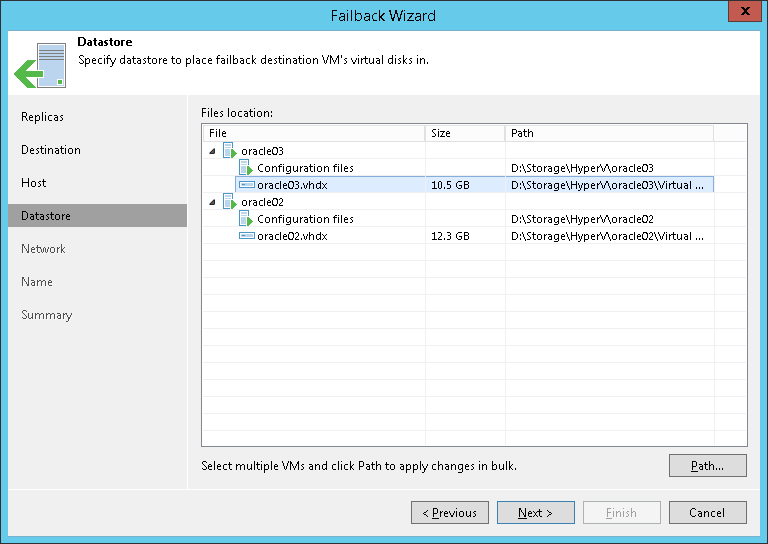Click the oracle02\Virtual ... path cell

(607, 236)
